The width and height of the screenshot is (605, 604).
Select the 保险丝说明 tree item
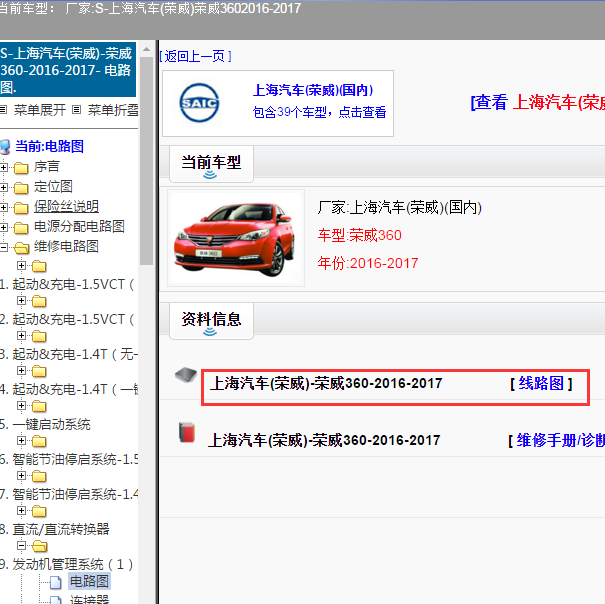tap(66, 206)
